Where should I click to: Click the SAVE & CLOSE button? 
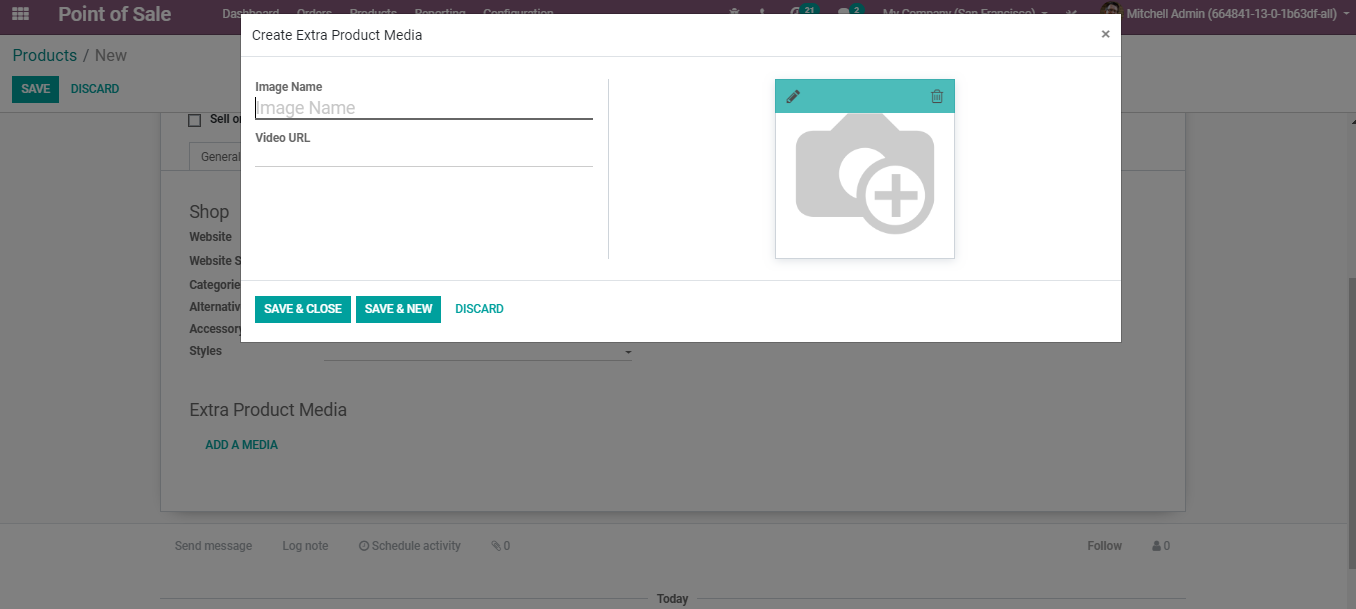point(303,309)
